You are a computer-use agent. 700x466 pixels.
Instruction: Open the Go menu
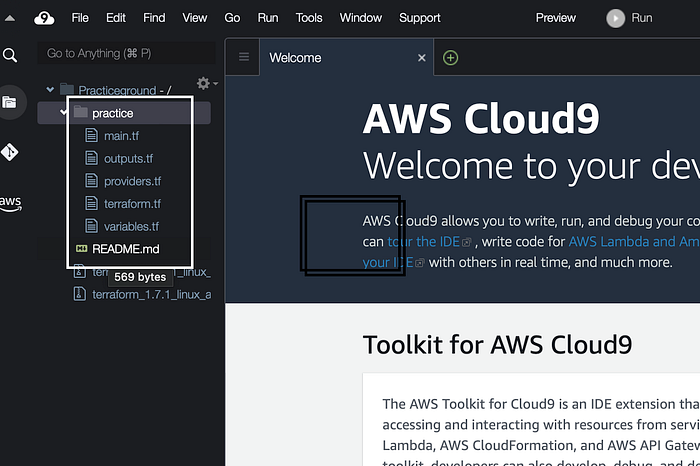[232, 18]
